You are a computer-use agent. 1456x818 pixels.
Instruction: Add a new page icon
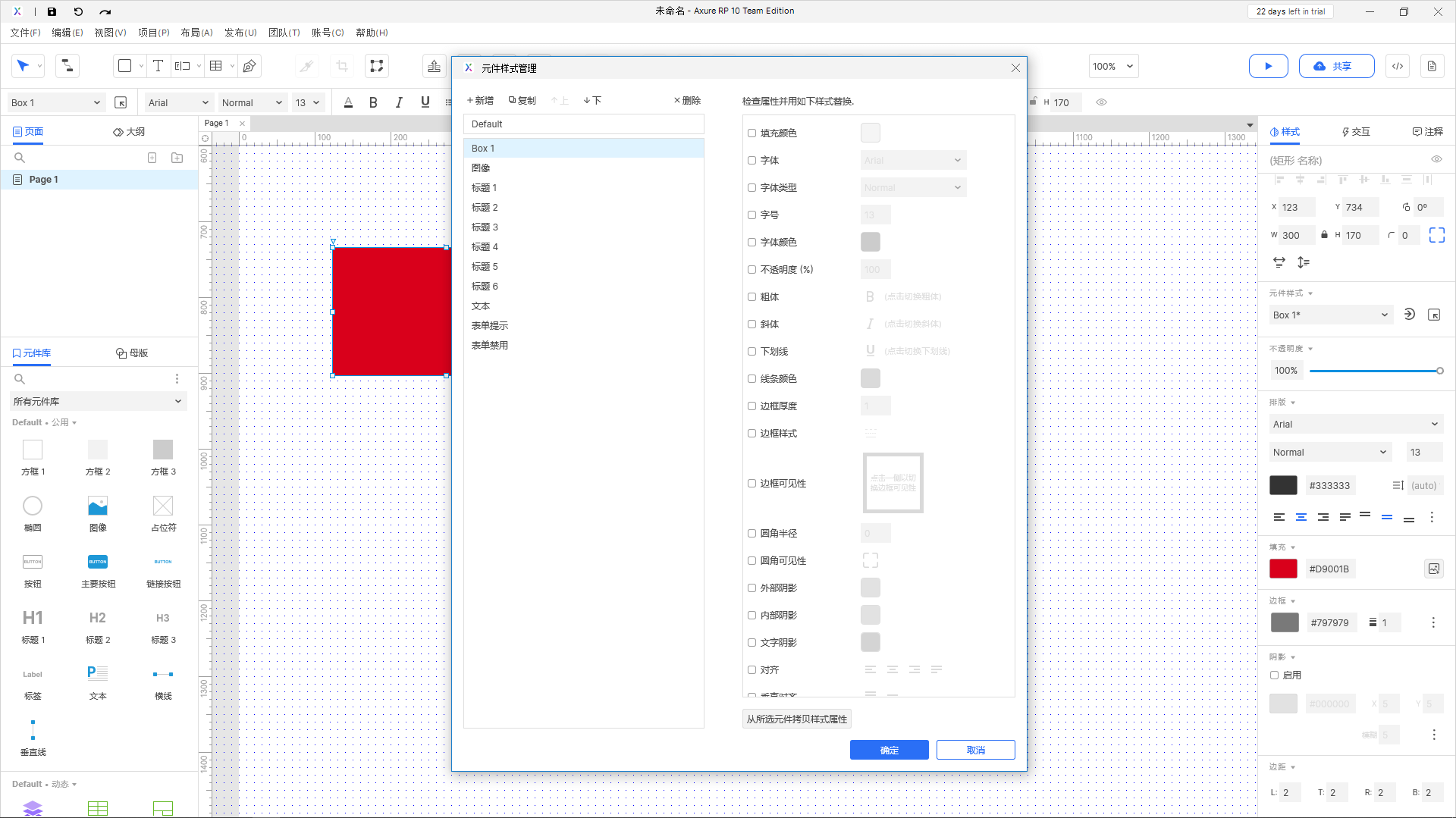click(x=152, y=158)
